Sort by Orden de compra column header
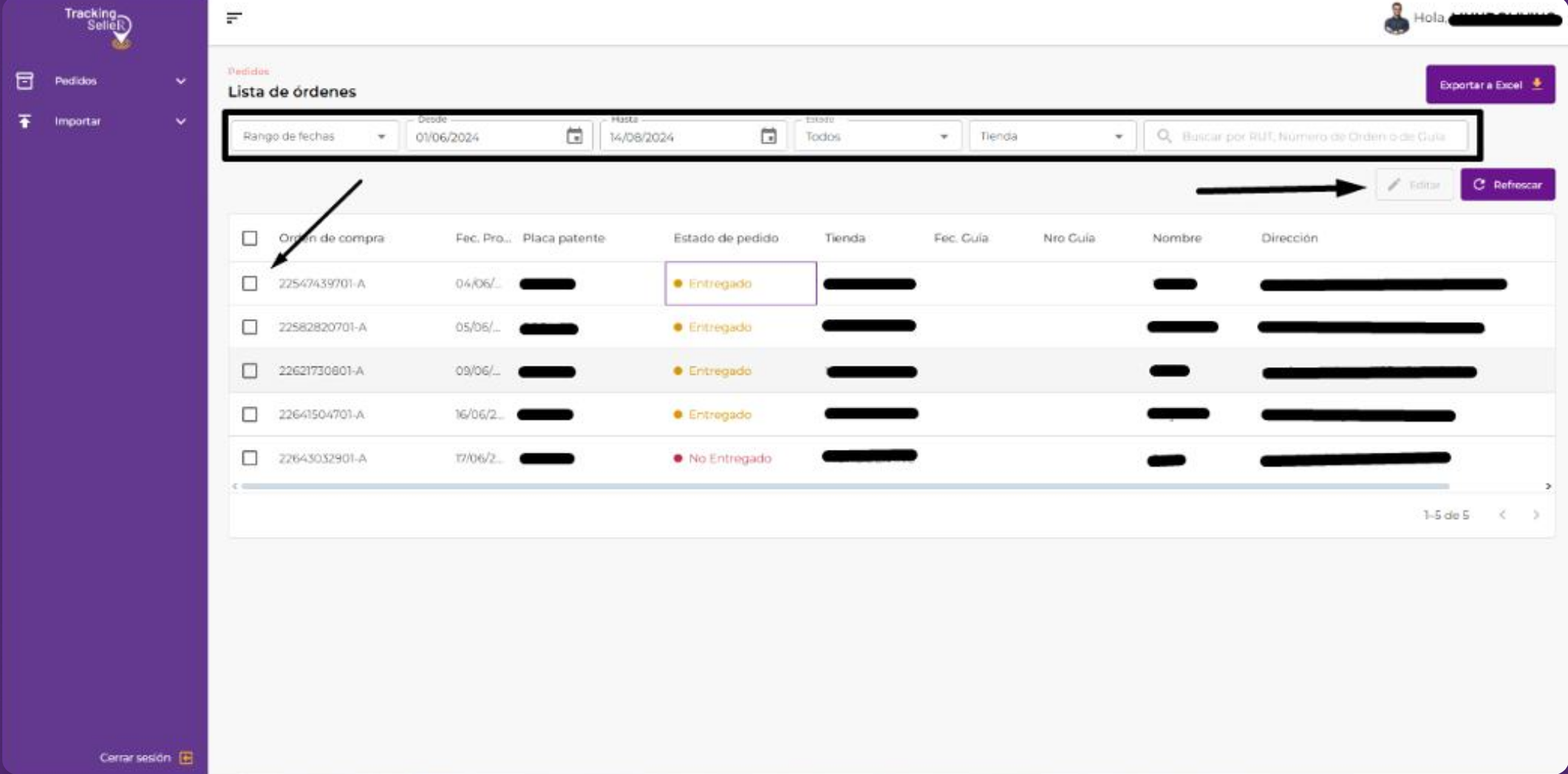The image size is (1568, 774). [331, 238]
